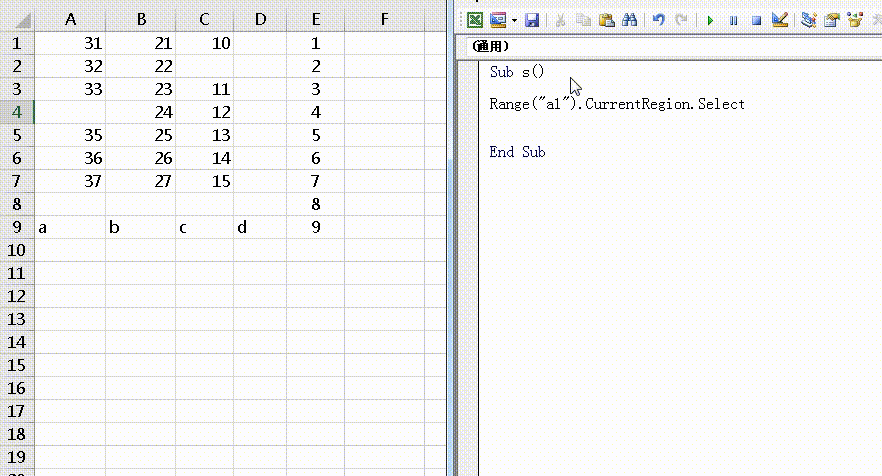Click the Range("a1").CurrentRegion.Select code line
The image size is (882, 476).
click(x=616, y=104)
